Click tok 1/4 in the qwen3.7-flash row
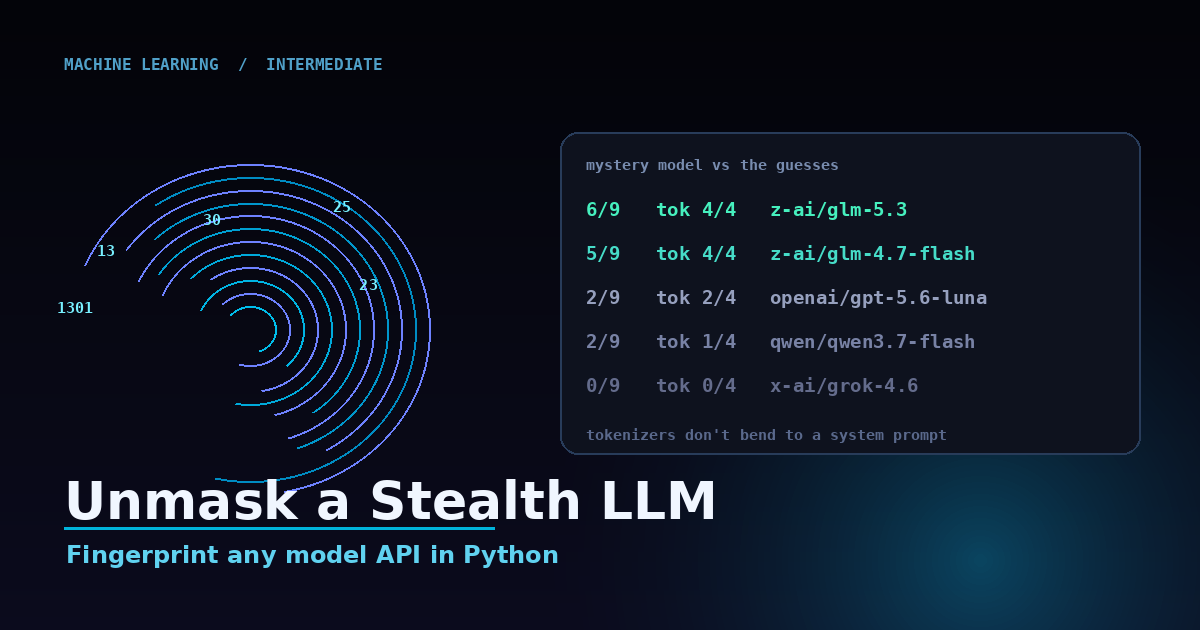Image resolution: width=1200 pixels, height=630 pixels. coord(696,342)
